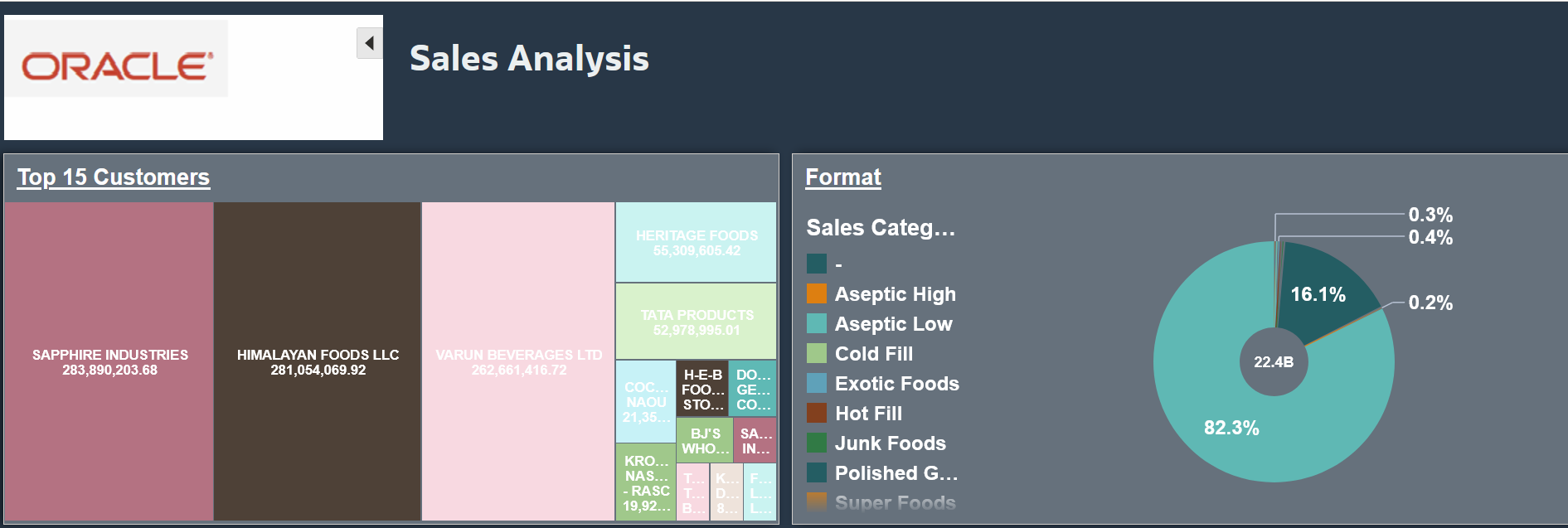Click the Exotic Foods blue legend swatch
Screen dimensions: 1568x528
817,383
